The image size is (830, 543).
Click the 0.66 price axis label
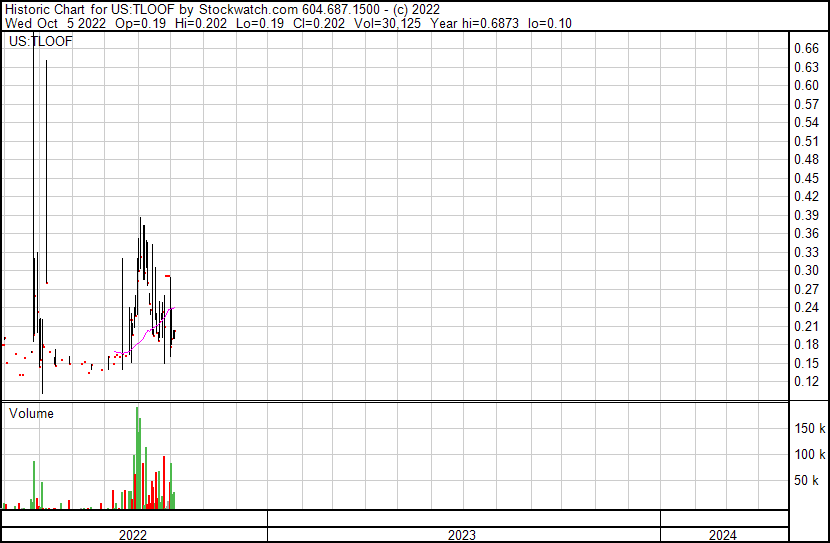[x=806, y=48]
